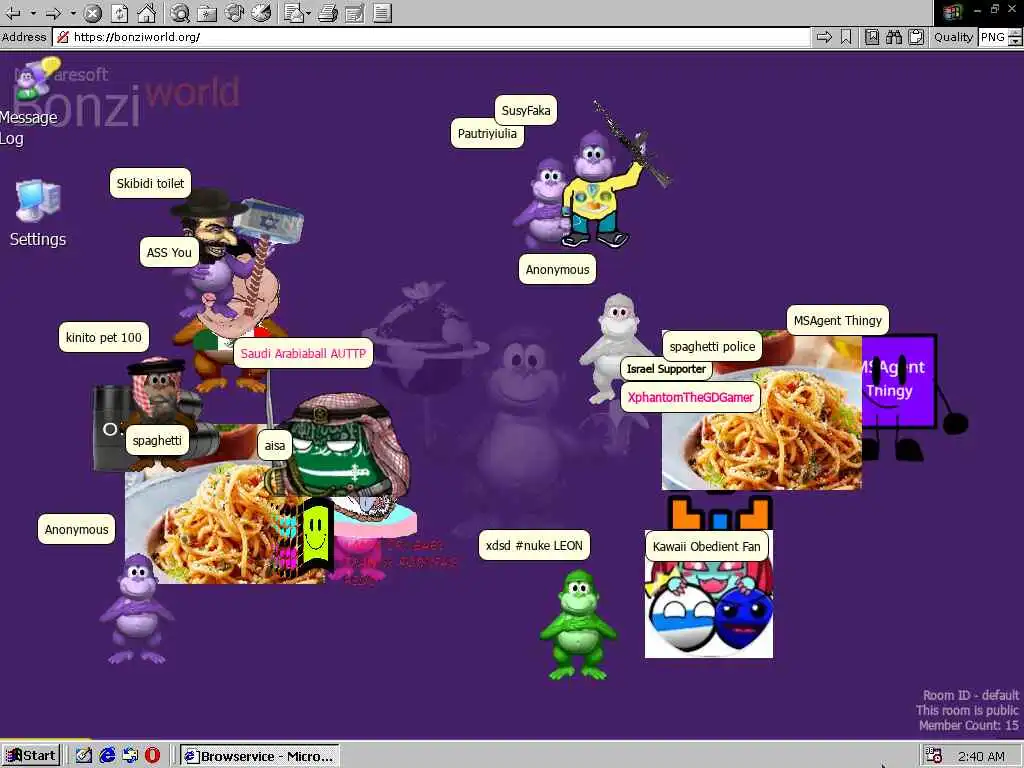Click the Israel Supporter name tag
This screenshot has width=1024, height=768.
point(666,369)
